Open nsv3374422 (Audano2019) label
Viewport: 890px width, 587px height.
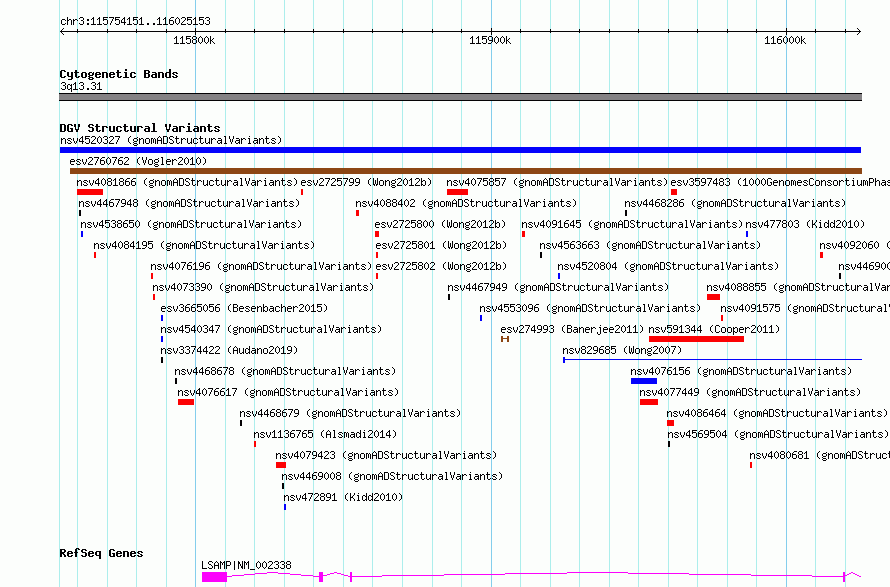(229, 350)
